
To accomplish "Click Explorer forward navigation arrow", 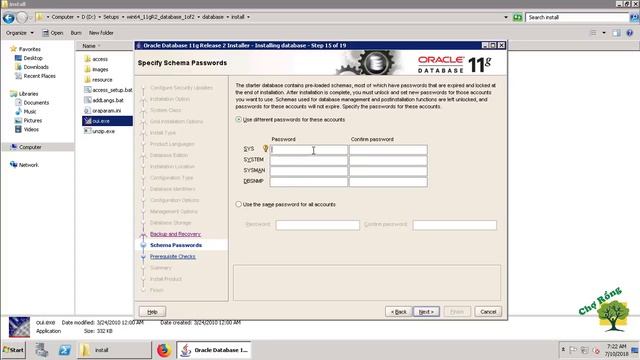I will [22, 18].
